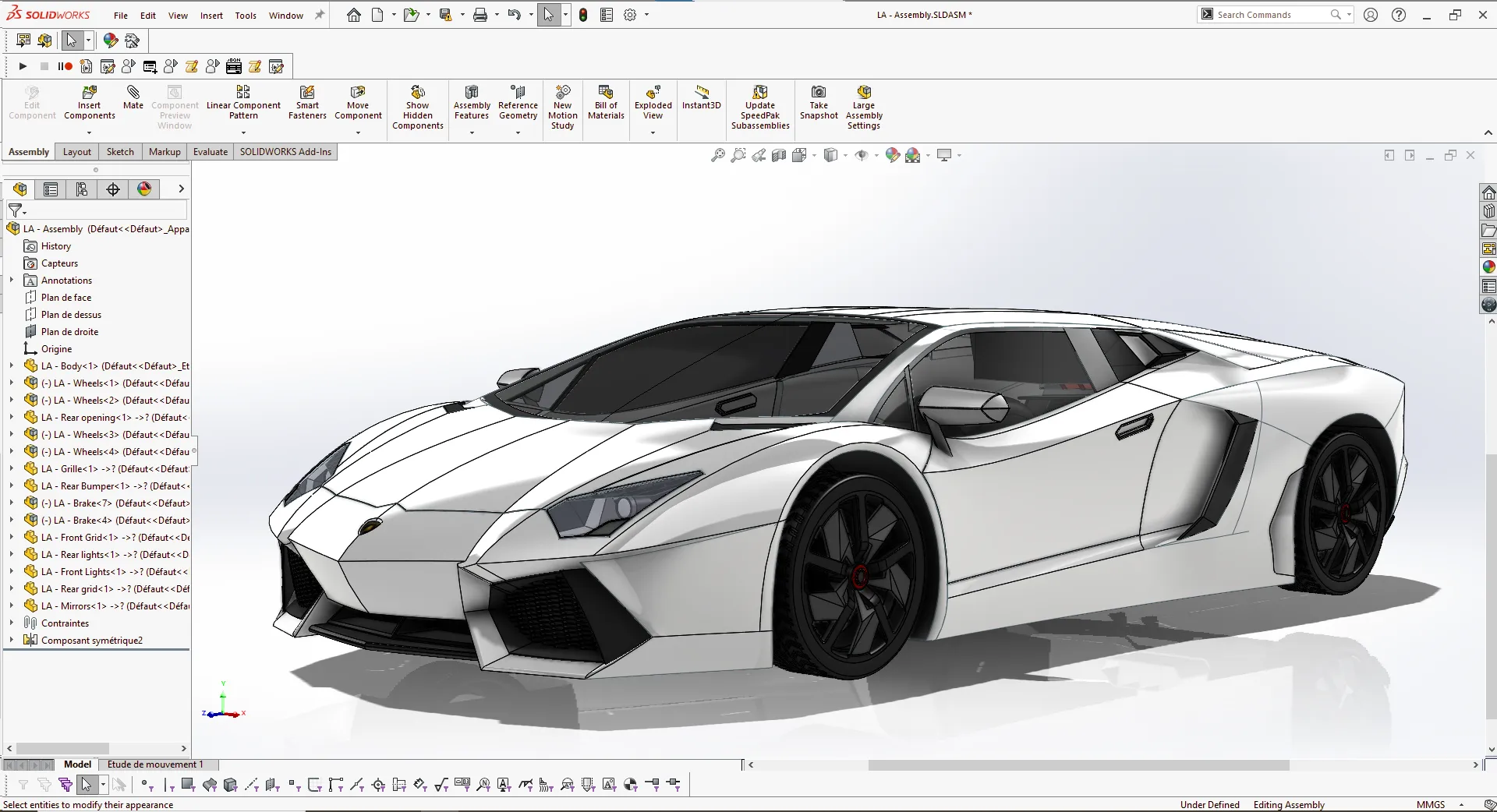
Task: Open the ConfigurationManager tab icon
Action: [x=82, y=189]
